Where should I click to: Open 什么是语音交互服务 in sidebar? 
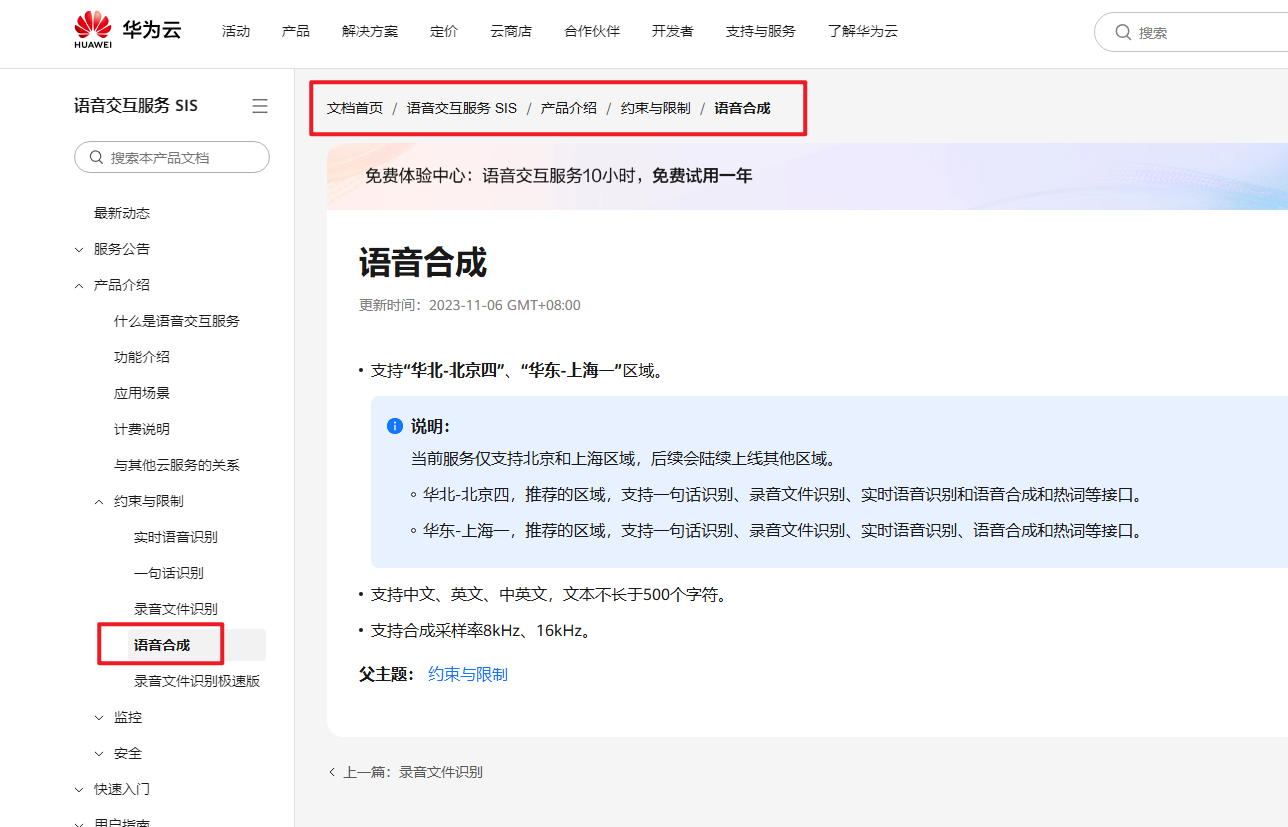pyautogui.click(x=177, y=321)
